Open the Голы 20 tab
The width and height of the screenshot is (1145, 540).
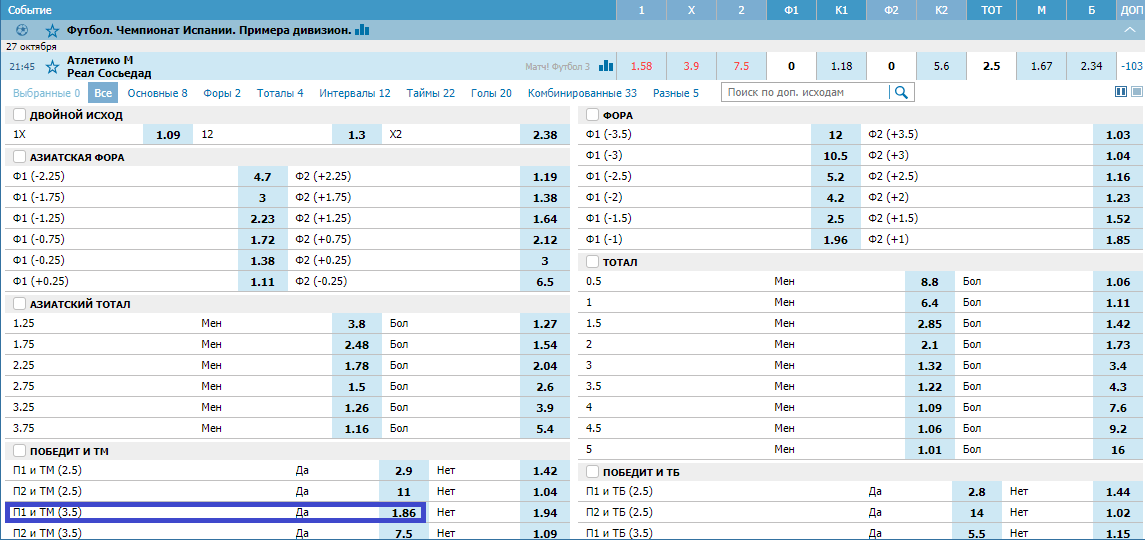(491, 93)
